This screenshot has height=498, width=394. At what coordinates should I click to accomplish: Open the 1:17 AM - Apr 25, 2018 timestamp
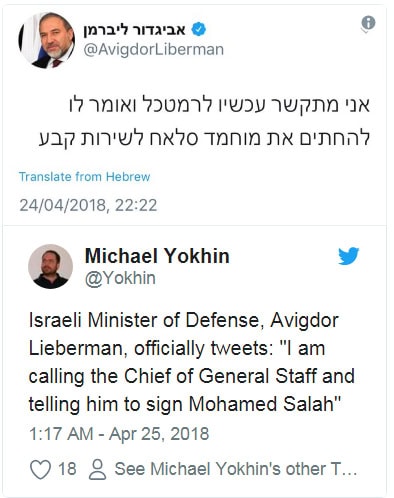[119, 434]
